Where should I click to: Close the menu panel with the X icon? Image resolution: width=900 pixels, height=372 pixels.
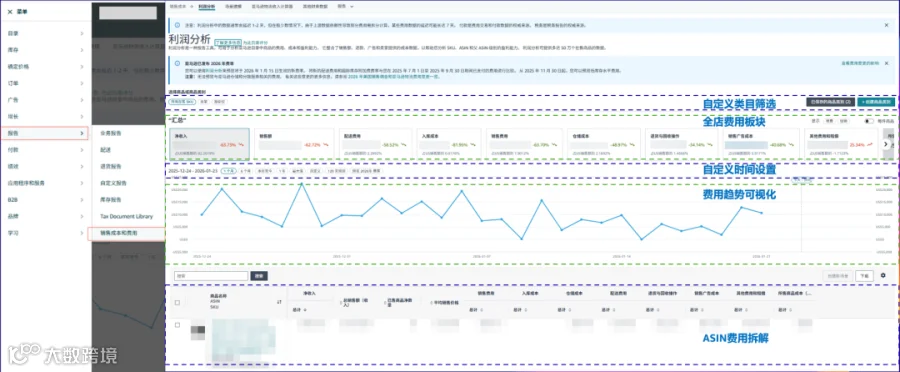pyautogui.click(x=10, y=11)
